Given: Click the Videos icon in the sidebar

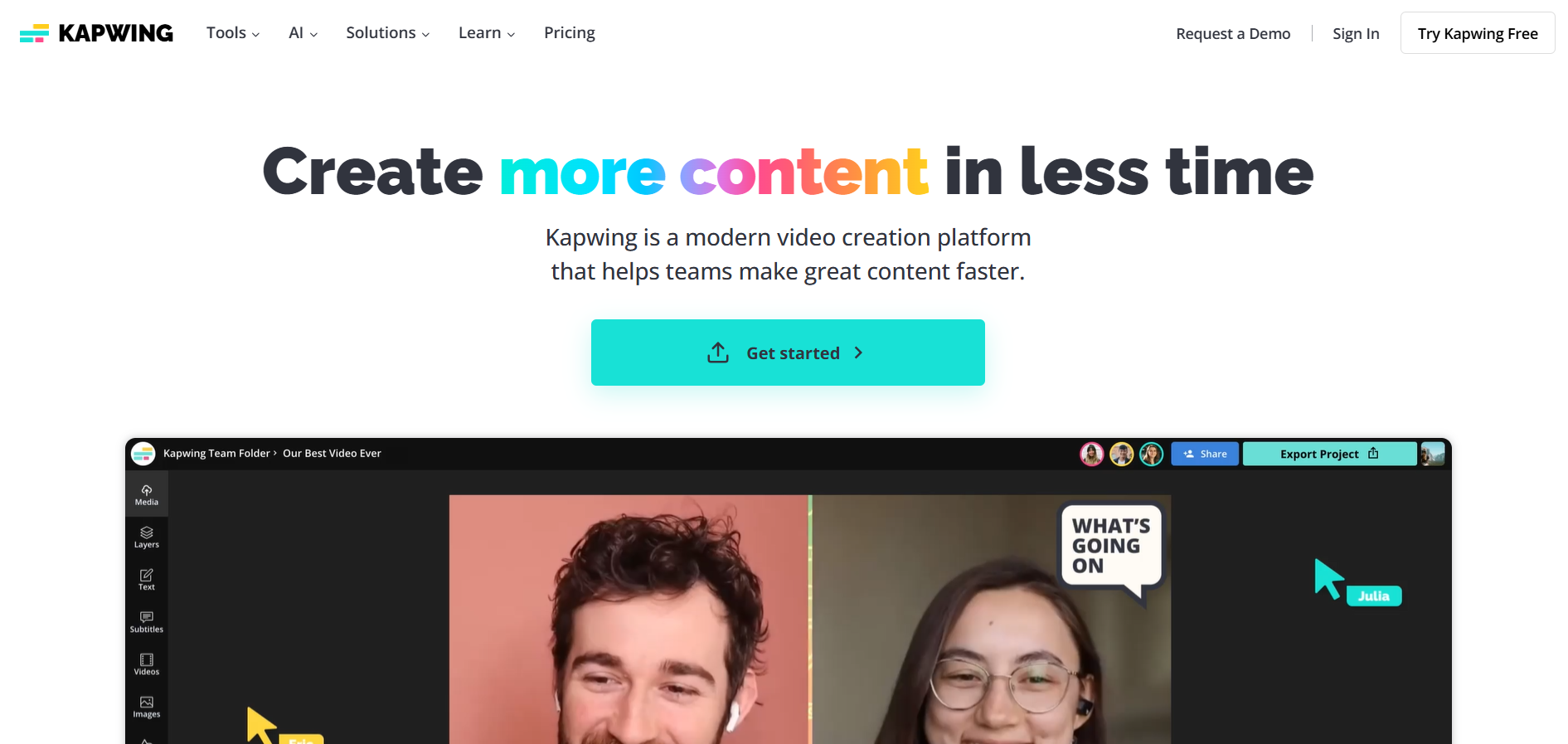Looking at the screenshot, I should (147, 664).
